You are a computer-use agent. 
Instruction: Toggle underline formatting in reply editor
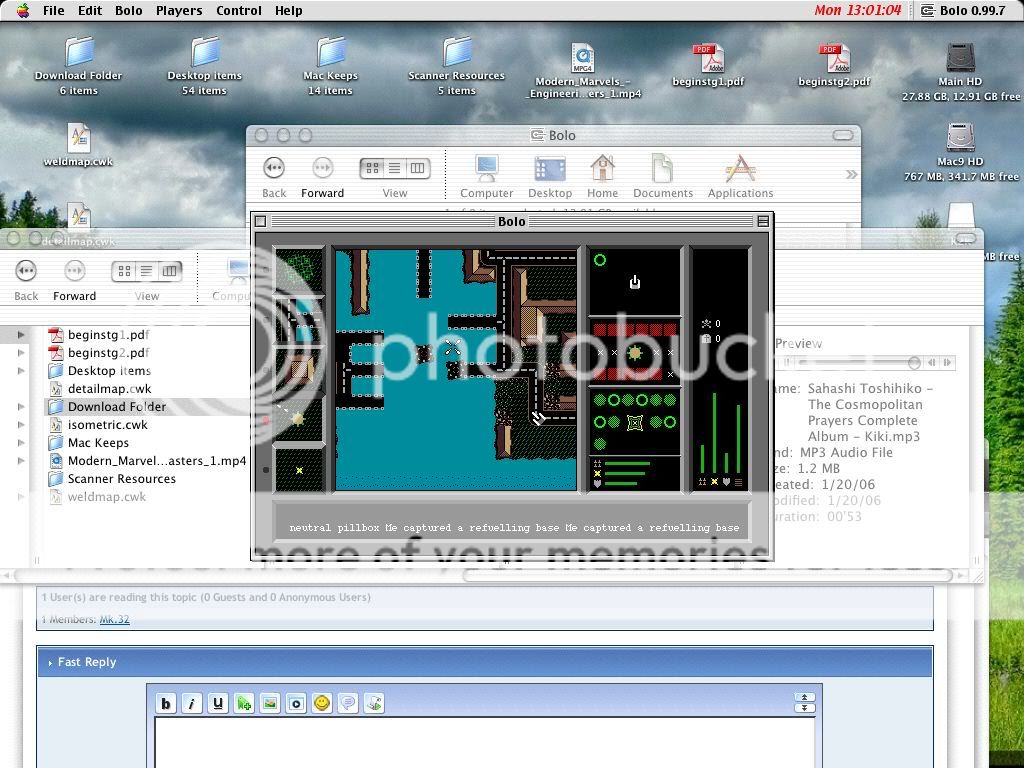[x=217, y=703]
